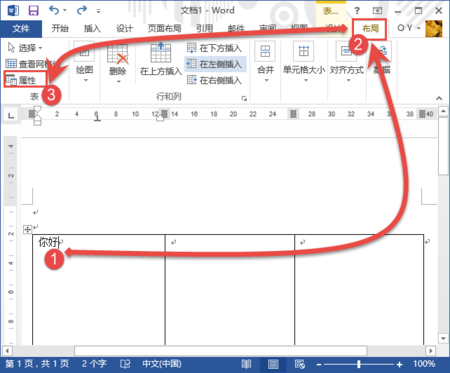
Task: Open the 选择 (Select) dropdown
Action: 25,48
